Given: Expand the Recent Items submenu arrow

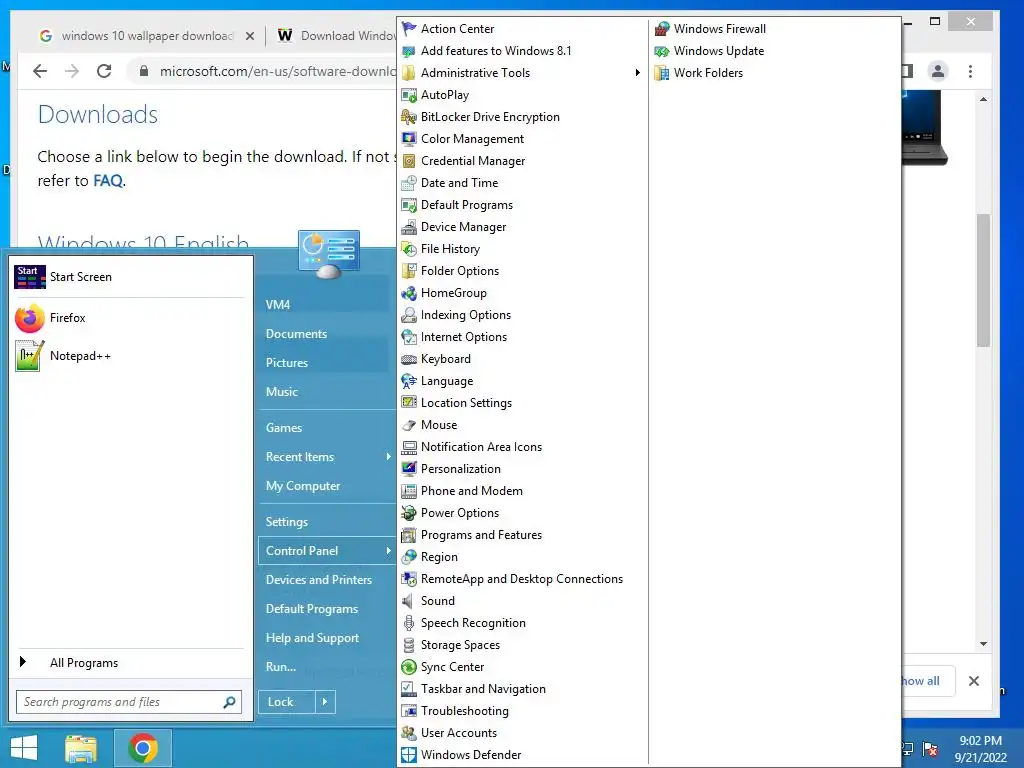Looking at the screenshot, I should 388,456.
